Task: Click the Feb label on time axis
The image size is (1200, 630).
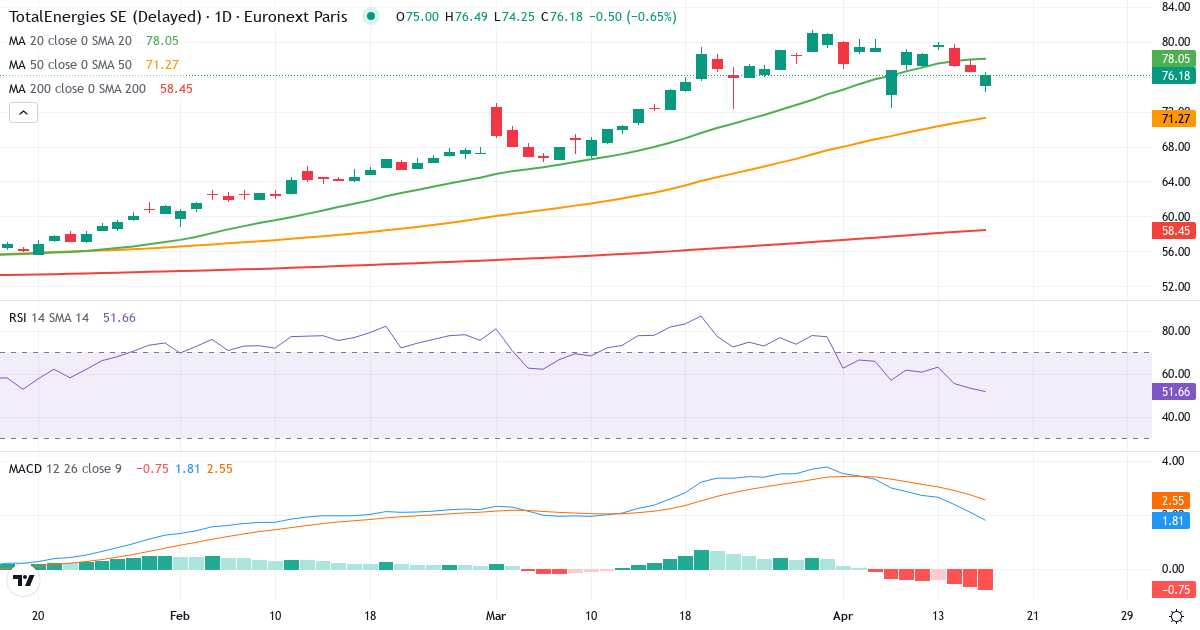Action: coord(180,616)
